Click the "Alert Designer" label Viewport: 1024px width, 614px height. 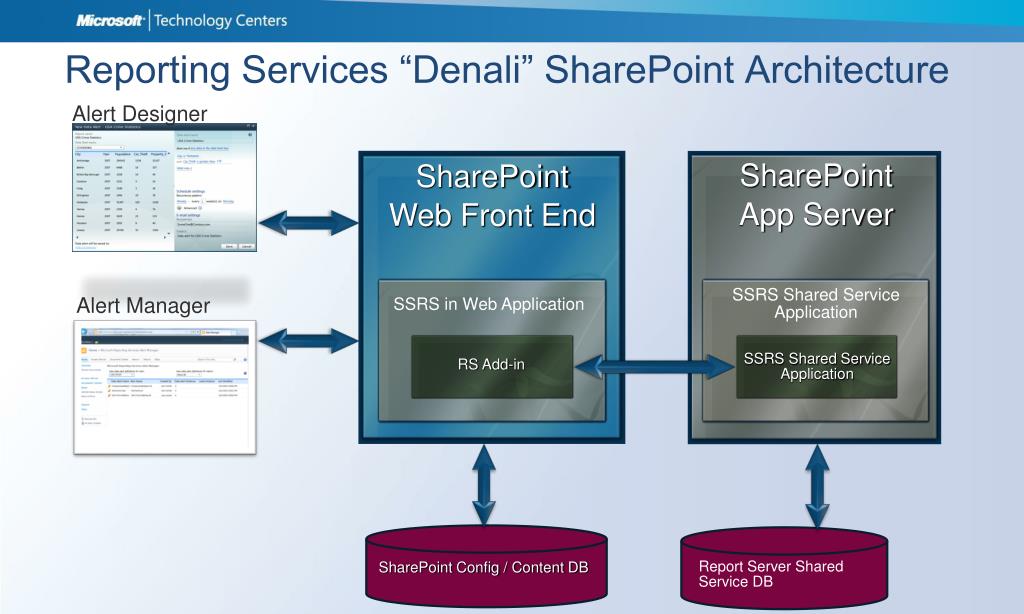click(140, 113)
